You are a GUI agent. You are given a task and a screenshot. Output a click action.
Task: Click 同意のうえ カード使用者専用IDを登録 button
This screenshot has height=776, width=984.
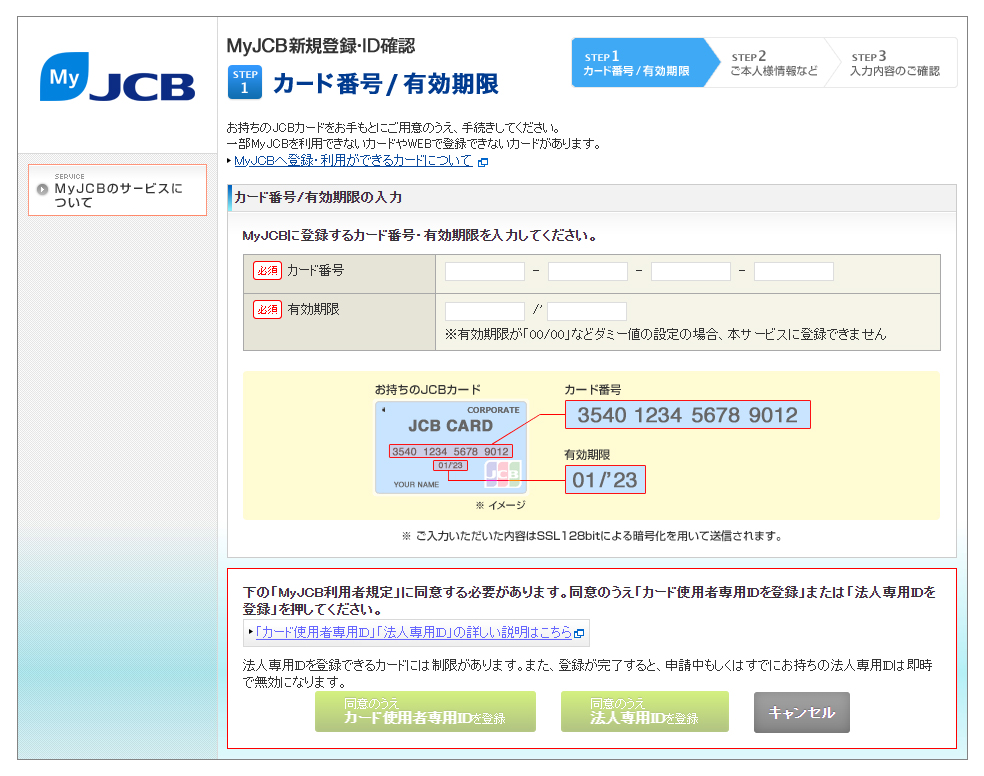[x=425, y=711]
